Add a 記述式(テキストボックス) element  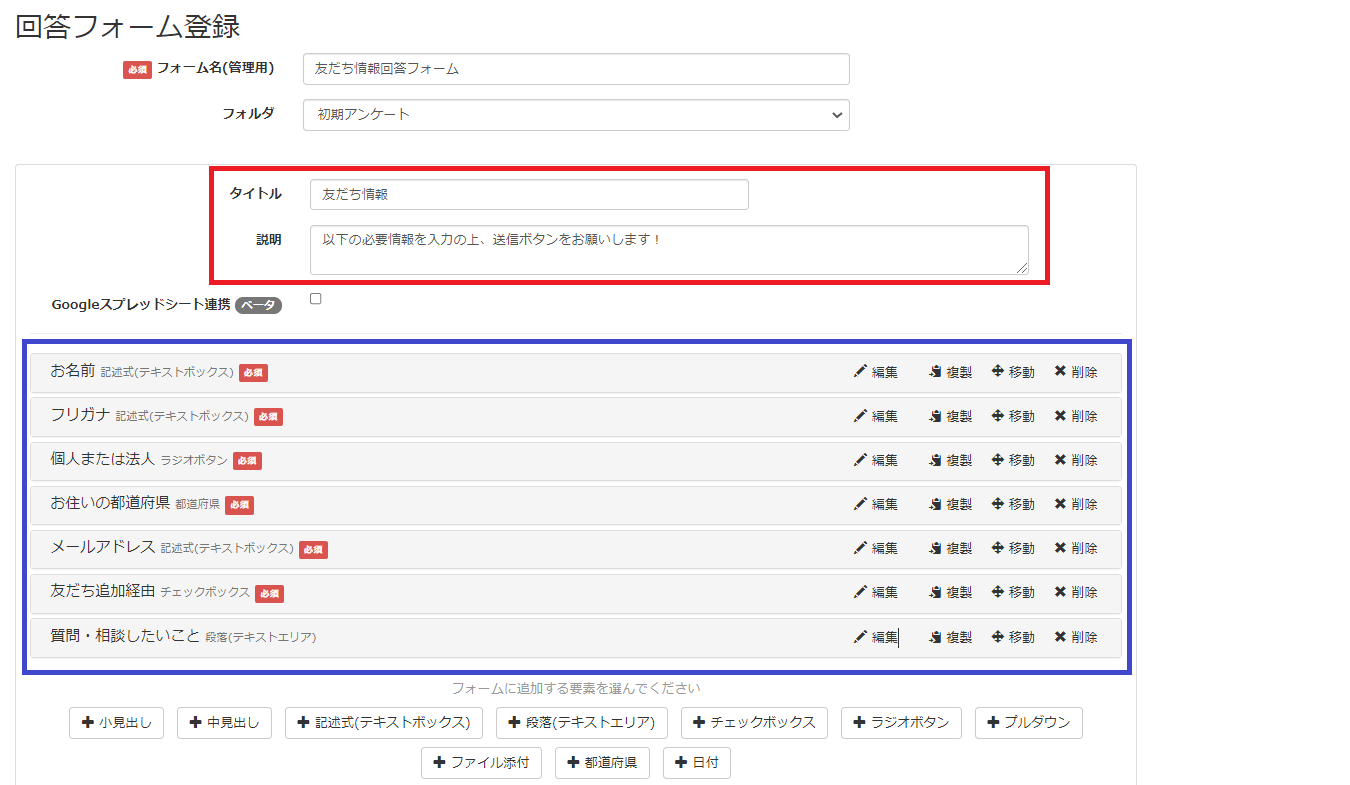pyautogui.click(x=384, y=722)
